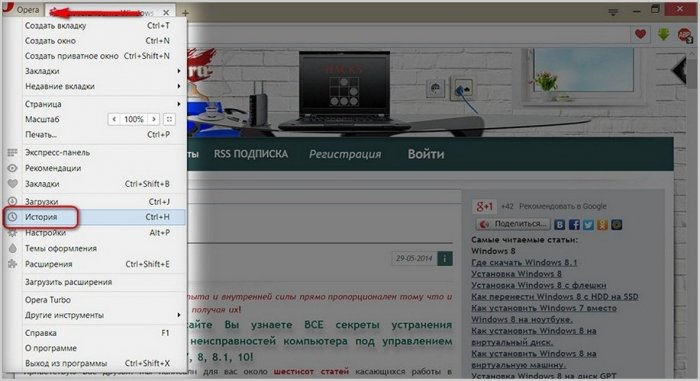Share via Facebook icon
The height and width of the screenshot is (381, 700).
tap(574, 225)
